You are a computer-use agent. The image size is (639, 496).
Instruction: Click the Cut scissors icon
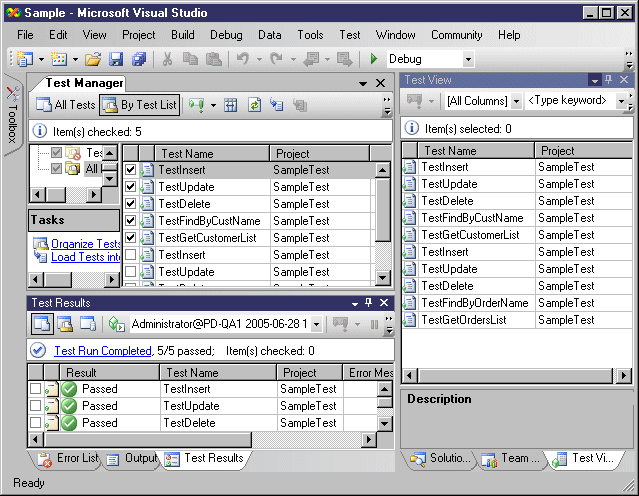coord(167,59)
